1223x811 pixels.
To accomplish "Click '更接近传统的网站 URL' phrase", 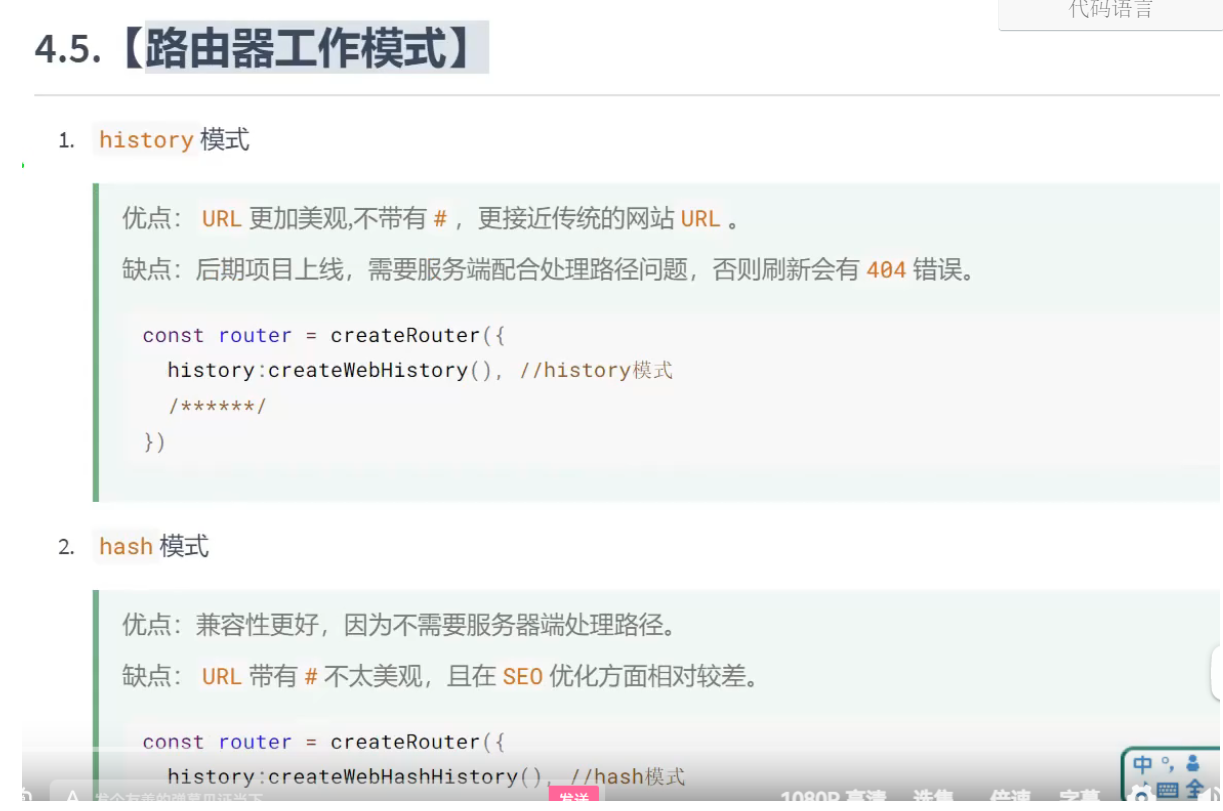I will (x=599, y=218).
